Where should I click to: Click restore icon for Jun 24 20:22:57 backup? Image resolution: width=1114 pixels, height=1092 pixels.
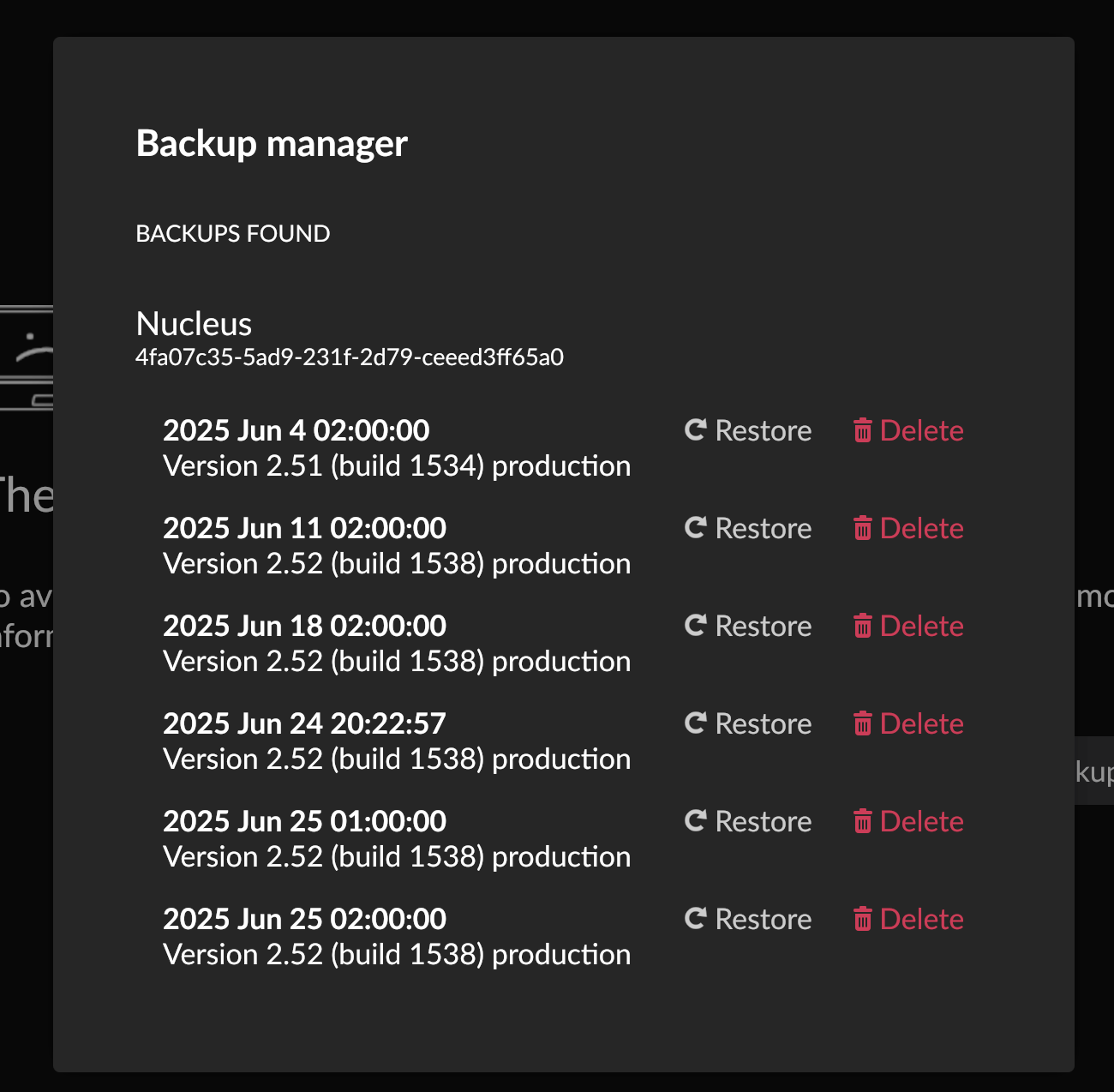pos(695,723)
